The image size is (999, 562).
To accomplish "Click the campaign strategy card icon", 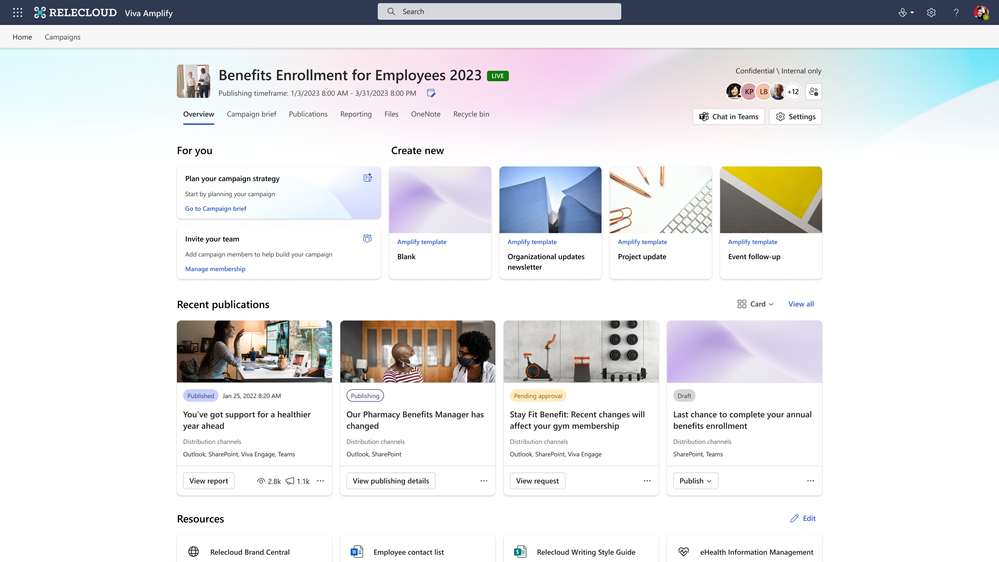I will tap(368, 178).
